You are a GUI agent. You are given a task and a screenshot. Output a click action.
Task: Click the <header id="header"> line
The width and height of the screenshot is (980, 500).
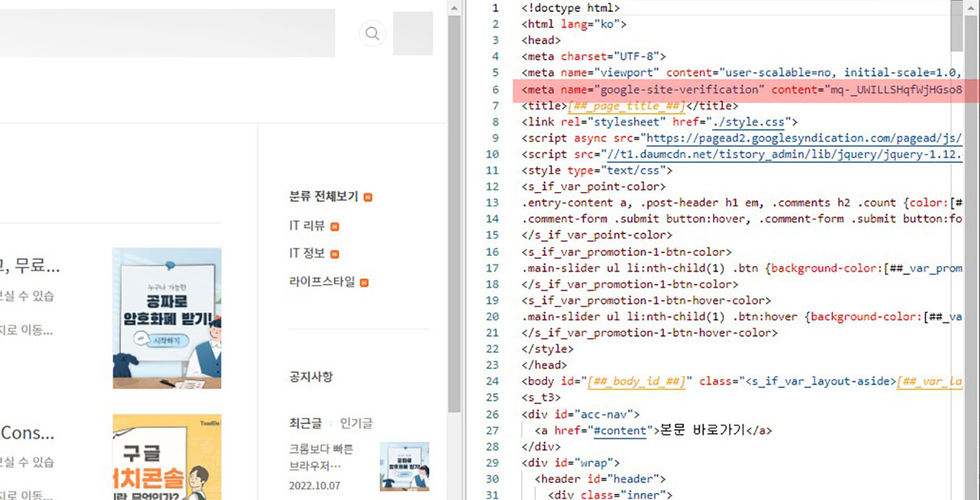(x=600, y=479)
